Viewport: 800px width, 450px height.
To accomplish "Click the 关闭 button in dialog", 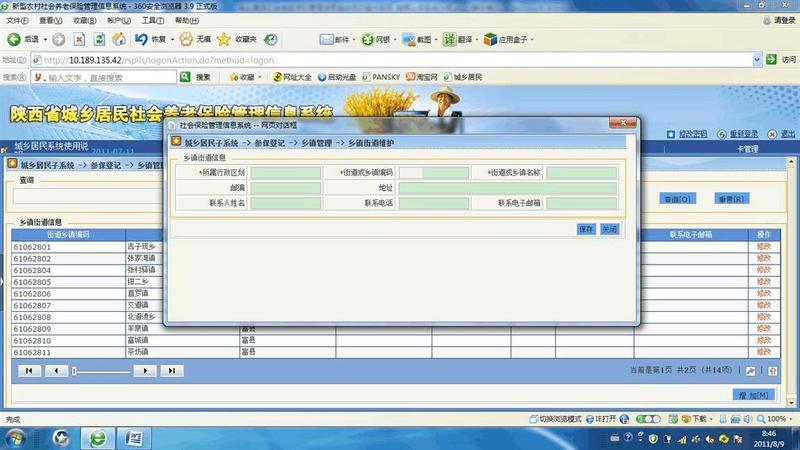I will 610,229.
